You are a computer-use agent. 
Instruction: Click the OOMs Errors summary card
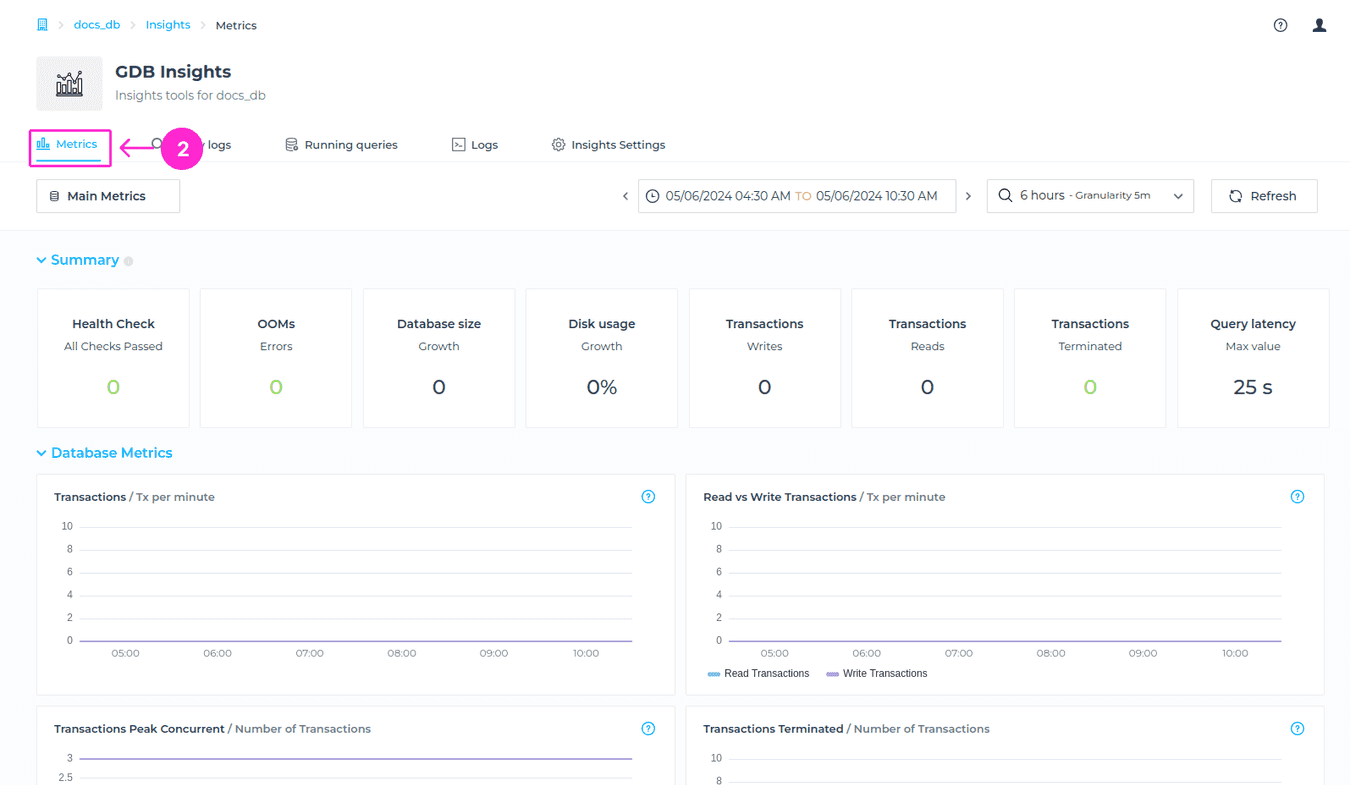[x=276, y=358]
